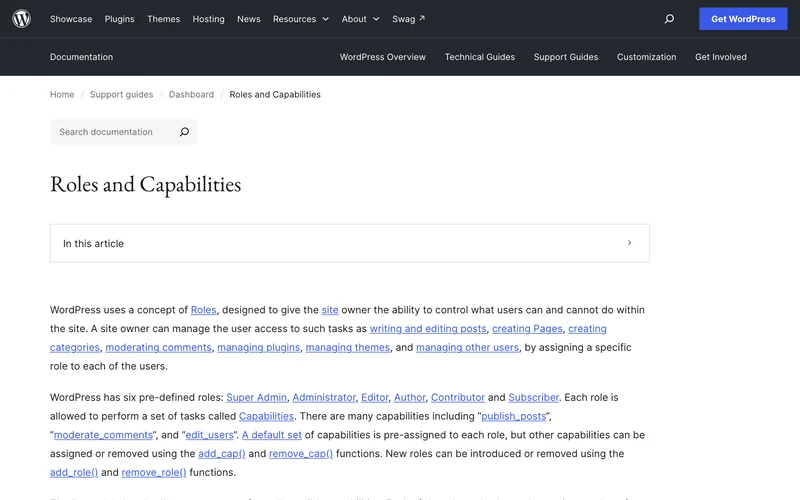800x500 pixels.
Task: Open writing and editing posts link
Action: [428, 329]
